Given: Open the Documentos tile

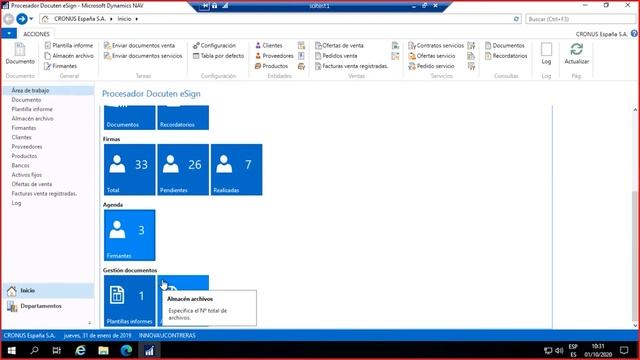Looking at the screenshot, I should click(x=129, y=118).
